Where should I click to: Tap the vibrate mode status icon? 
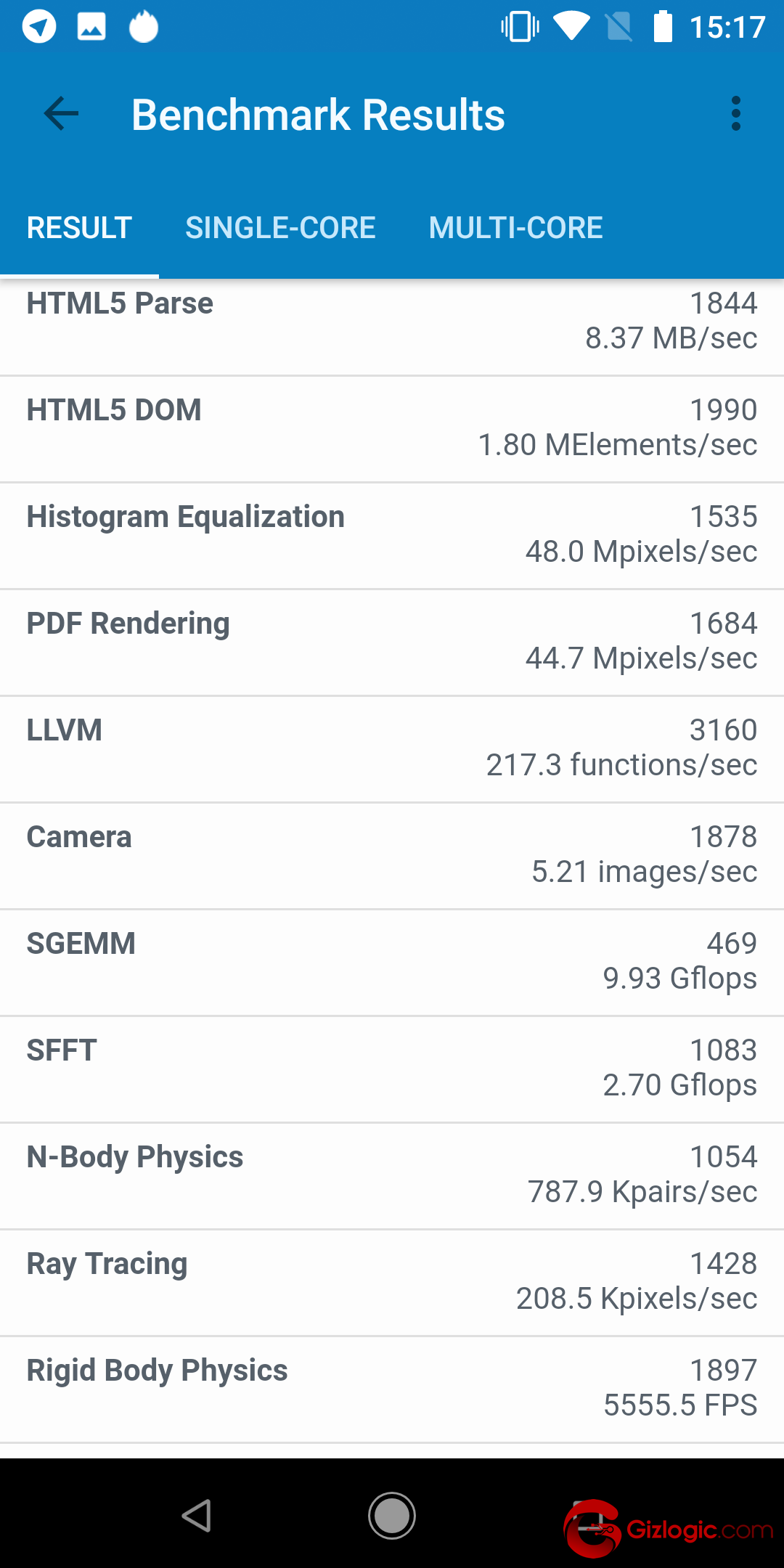[520, 27]
